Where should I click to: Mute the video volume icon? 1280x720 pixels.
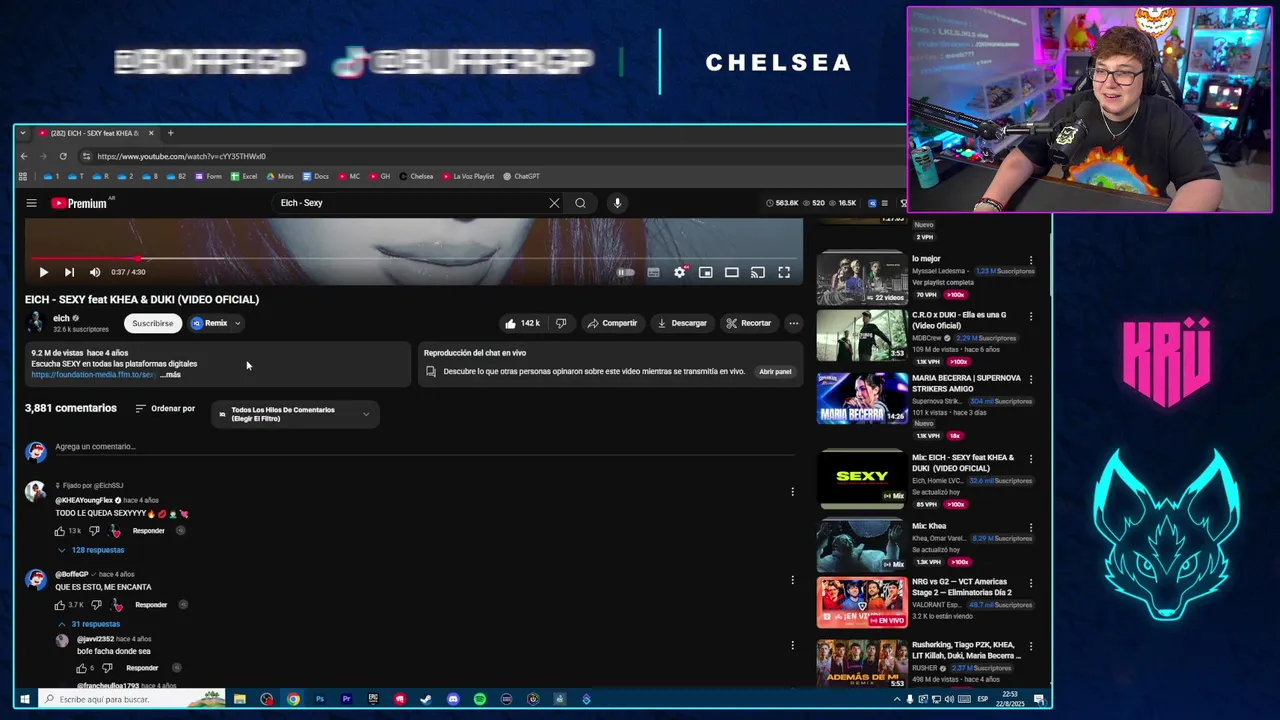pyautogui.click(x=95, y=272)
